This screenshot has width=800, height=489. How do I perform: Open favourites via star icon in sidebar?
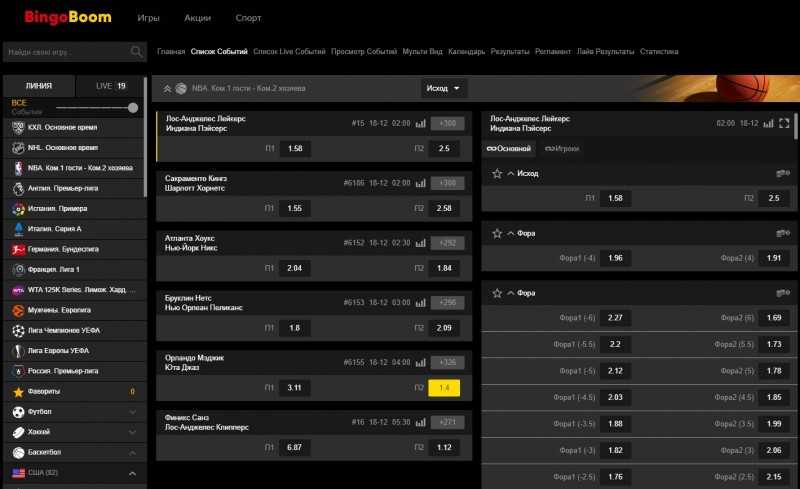(x=18, y=392)
